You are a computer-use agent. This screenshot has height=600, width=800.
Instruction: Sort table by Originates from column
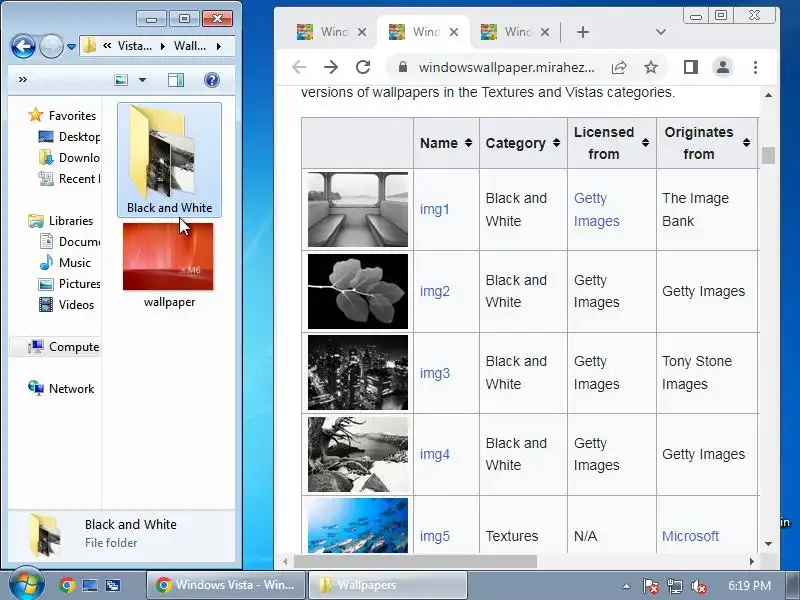click(707, 143)
